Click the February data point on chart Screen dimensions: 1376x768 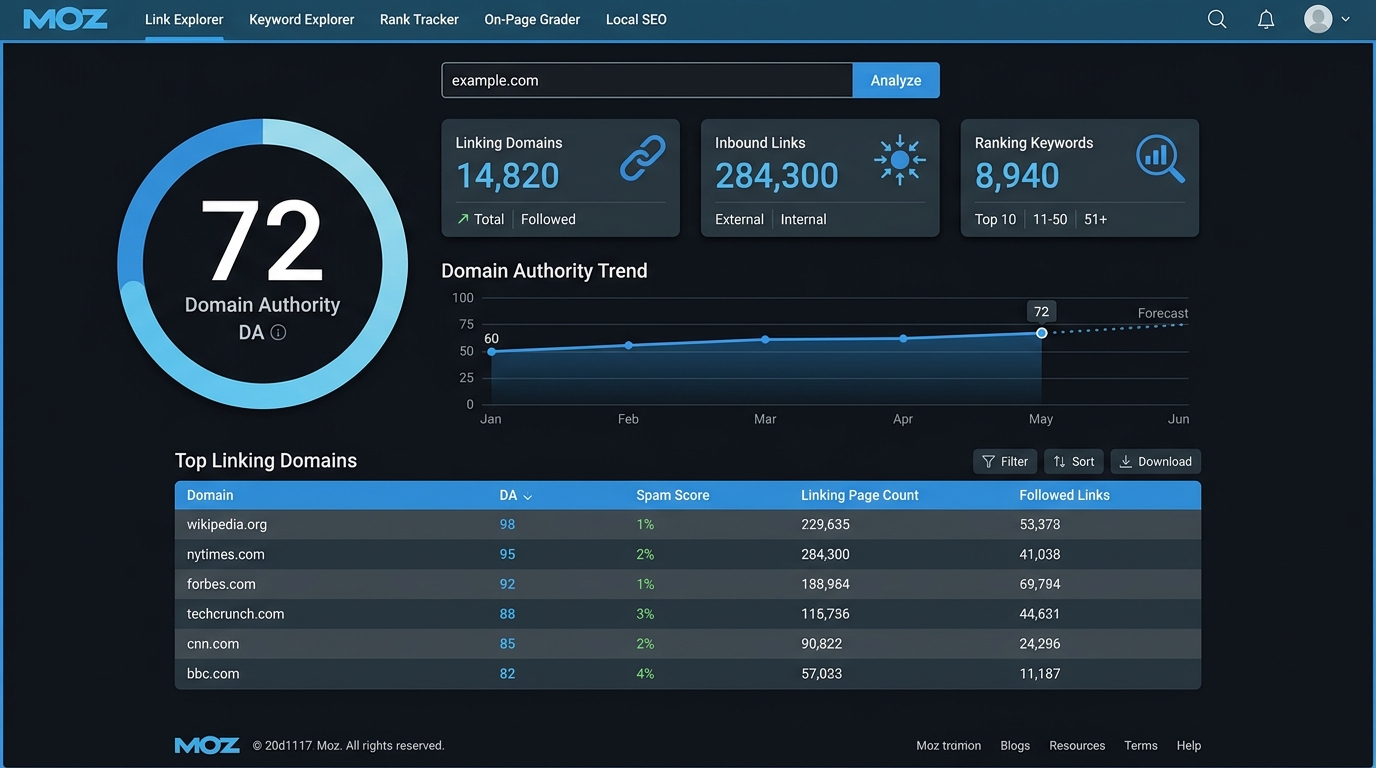click(x=628, y=345)
